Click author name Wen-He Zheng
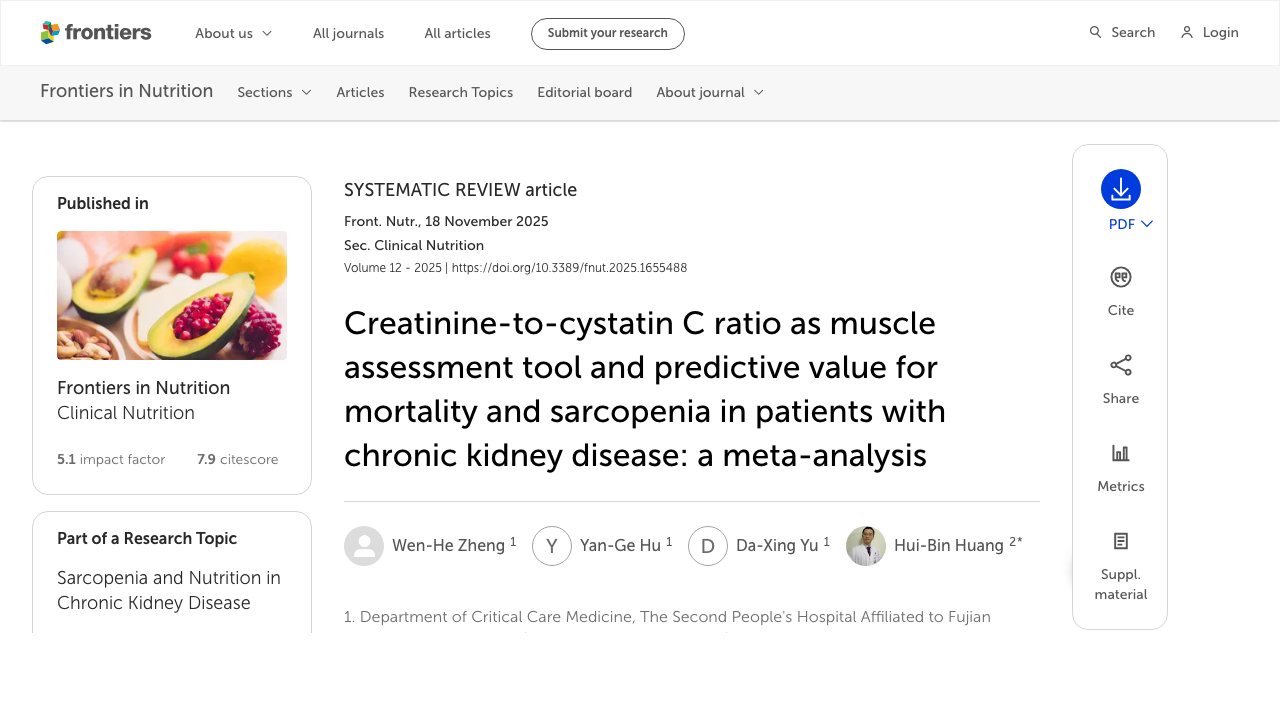Viewport: 1280px width, 720px height. pos(449,545)
